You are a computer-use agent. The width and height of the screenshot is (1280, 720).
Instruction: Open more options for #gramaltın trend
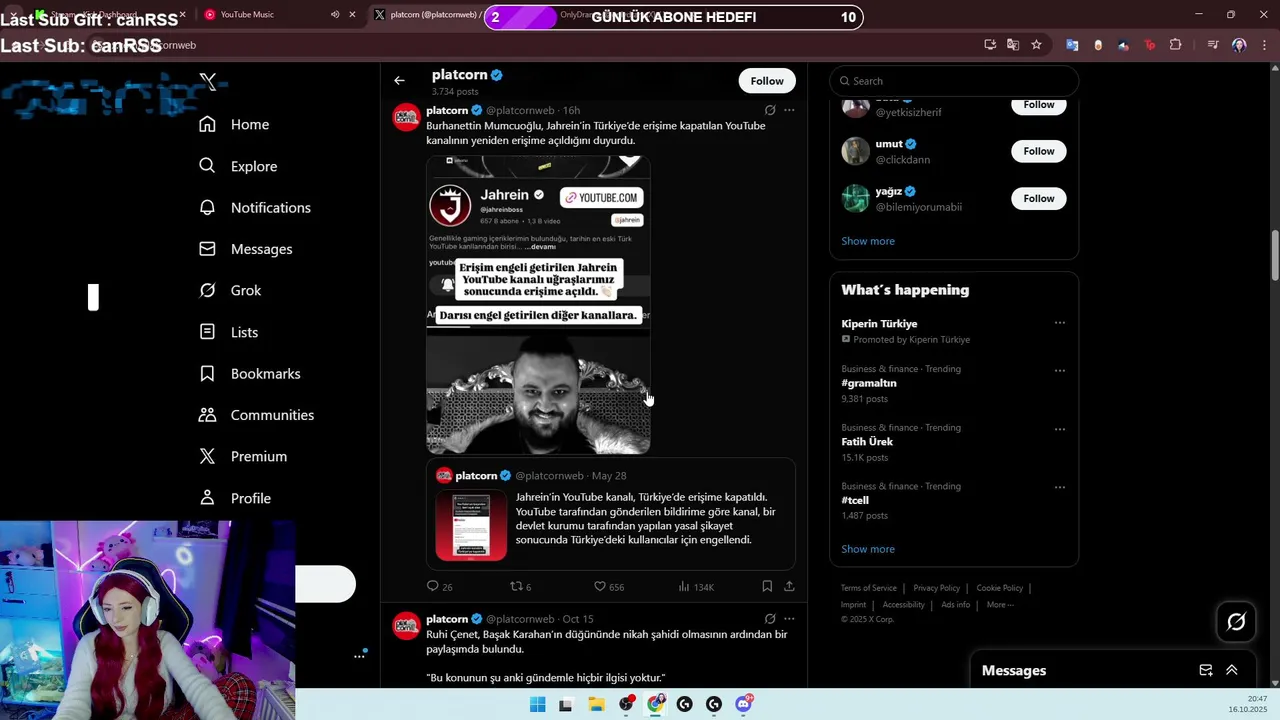(1060, 371)
